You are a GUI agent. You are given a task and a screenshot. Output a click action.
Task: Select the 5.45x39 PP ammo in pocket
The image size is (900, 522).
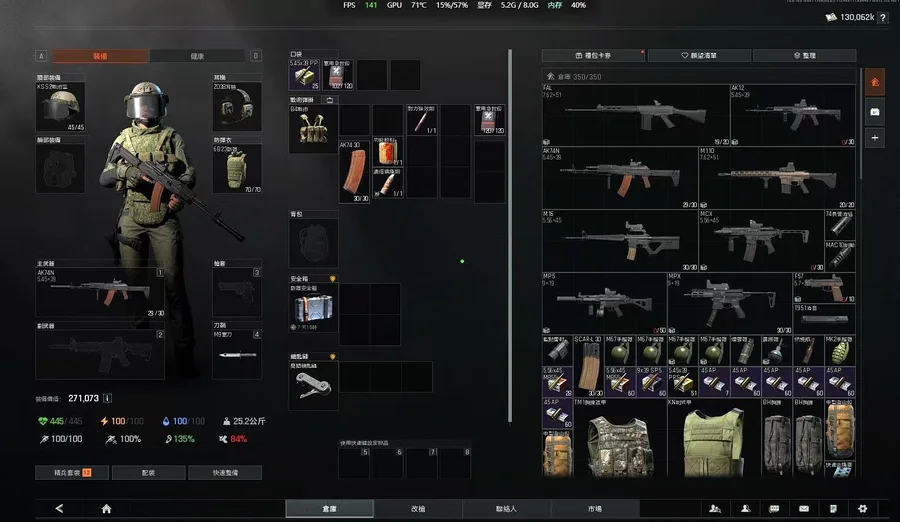point(304,75)
